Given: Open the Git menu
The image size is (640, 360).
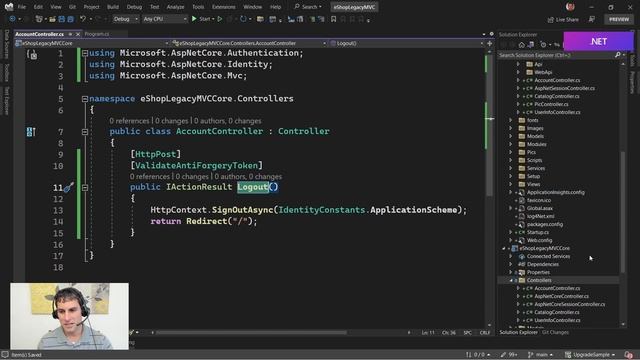Looking at the screenshot, I should 72,7.
